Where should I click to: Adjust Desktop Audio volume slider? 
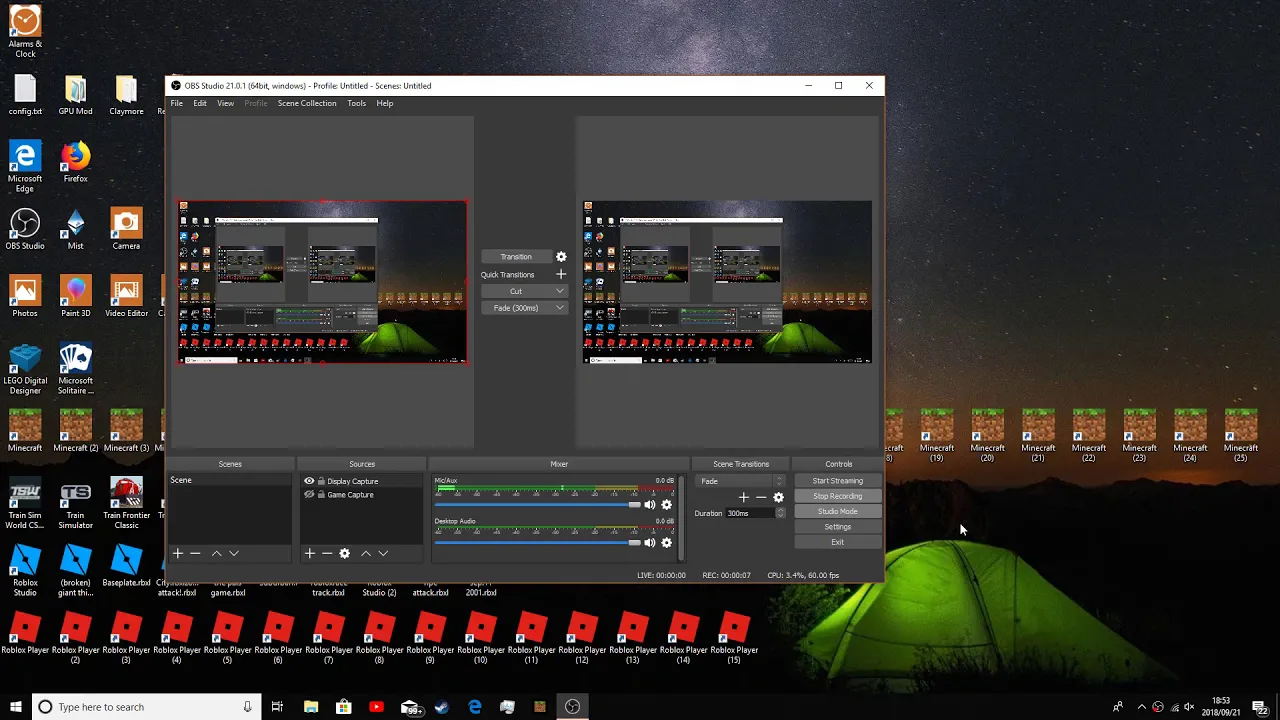537,543
